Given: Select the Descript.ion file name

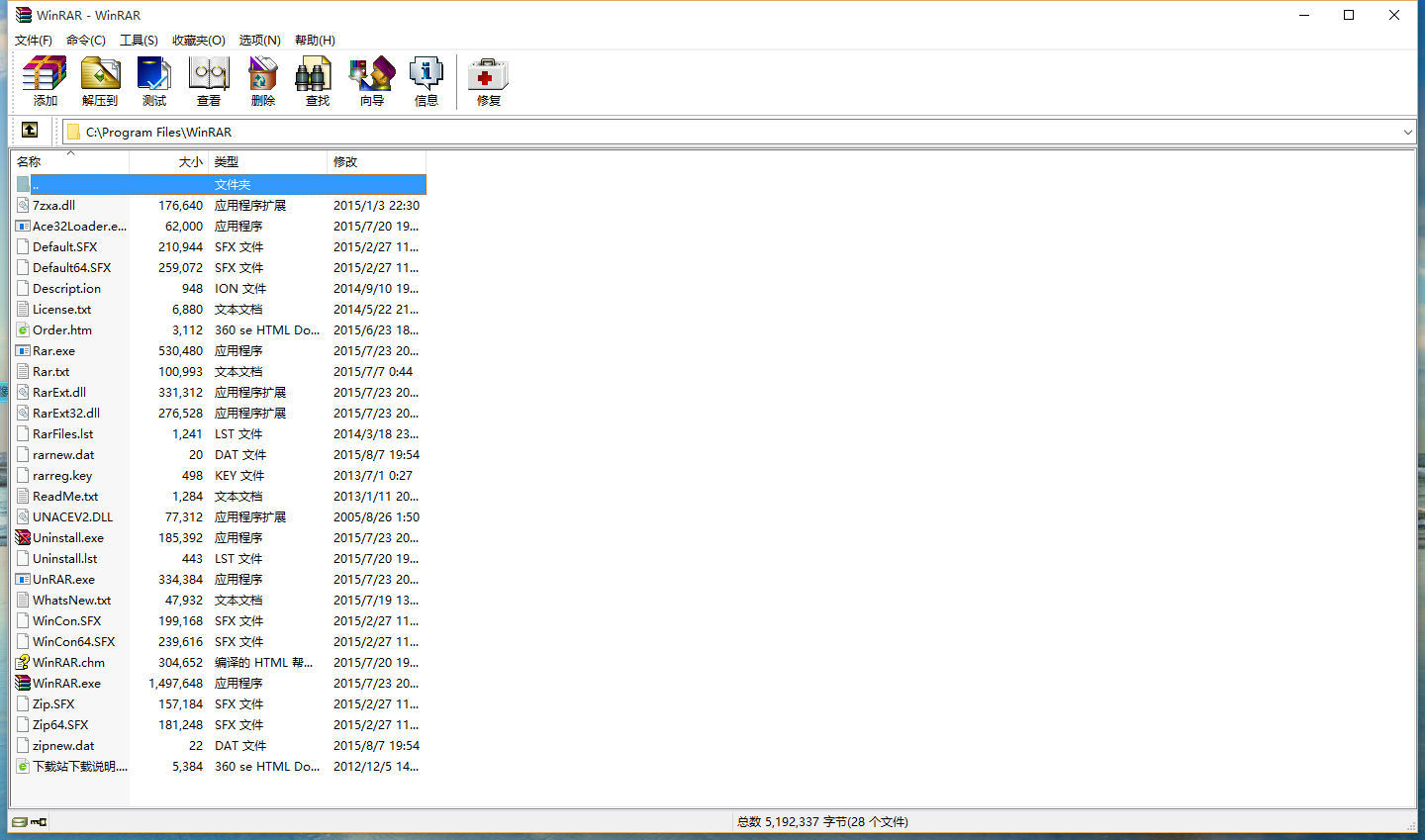Looking at the screenshot, I should pos(66,289).
